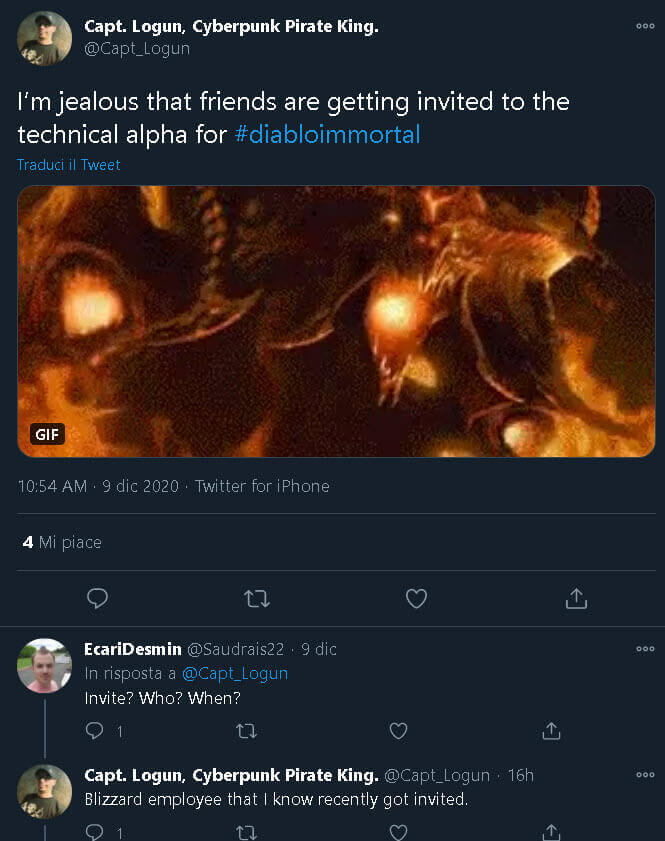Image resolution: width=665 pixels, height=841 pixels.
Task: Like EcariDesmin's reply
Action: click(x=398, y=731)
